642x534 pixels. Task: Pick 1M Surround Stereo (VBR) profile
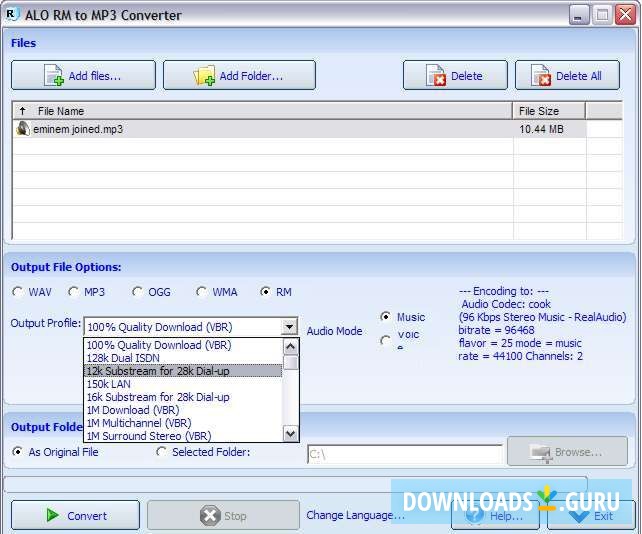(183, 436)
